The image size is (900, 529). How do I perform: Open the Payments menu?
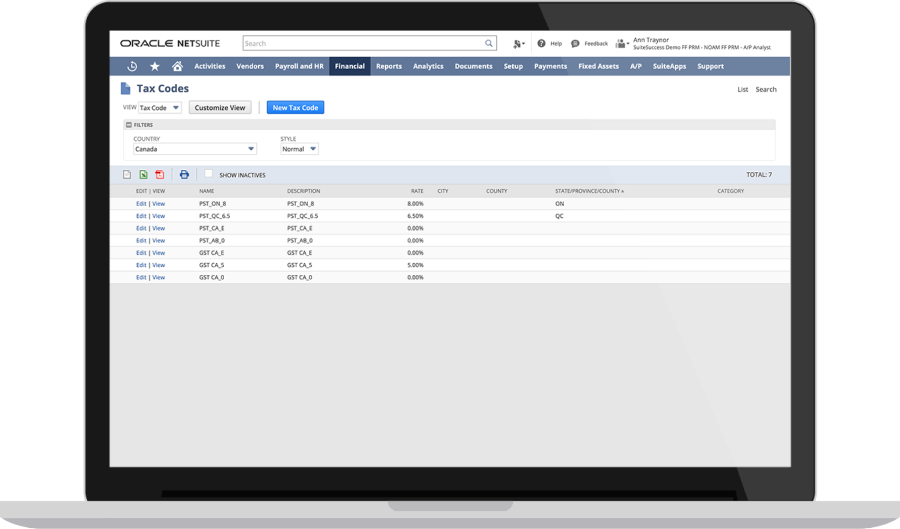pyautogui.click(x=550, y=66)
